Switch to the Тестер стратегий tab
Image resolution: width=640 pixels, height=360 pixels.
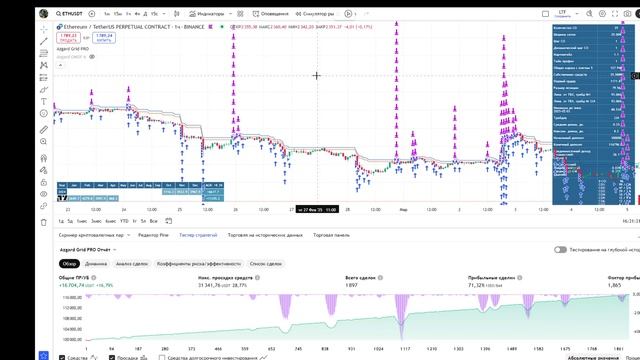(198, 235)
